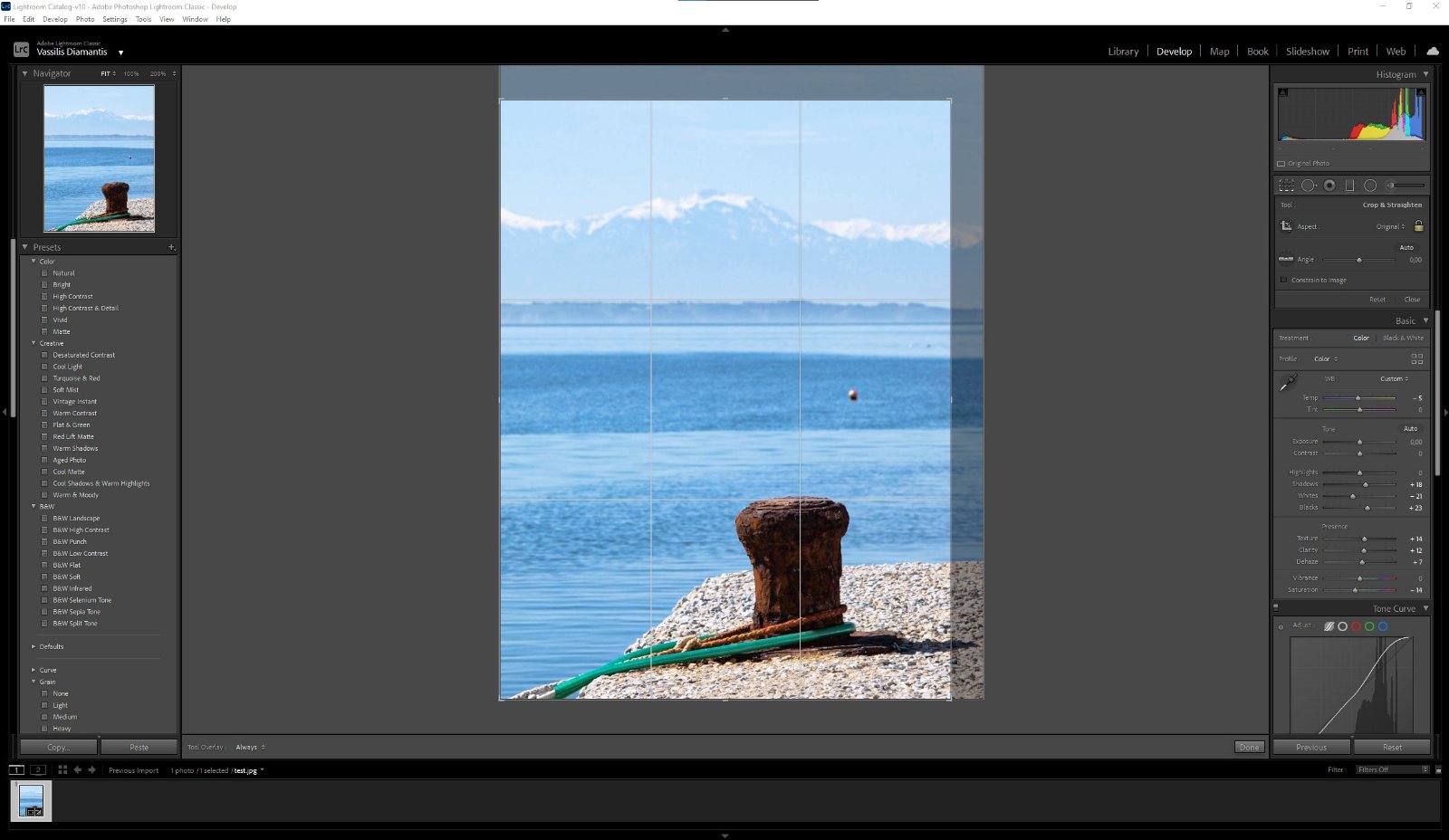This screenshot has width=1449, height=840.
Task: Toggle Original Photo checkbox in Histogram
Action: click(x=1281, y=164)
